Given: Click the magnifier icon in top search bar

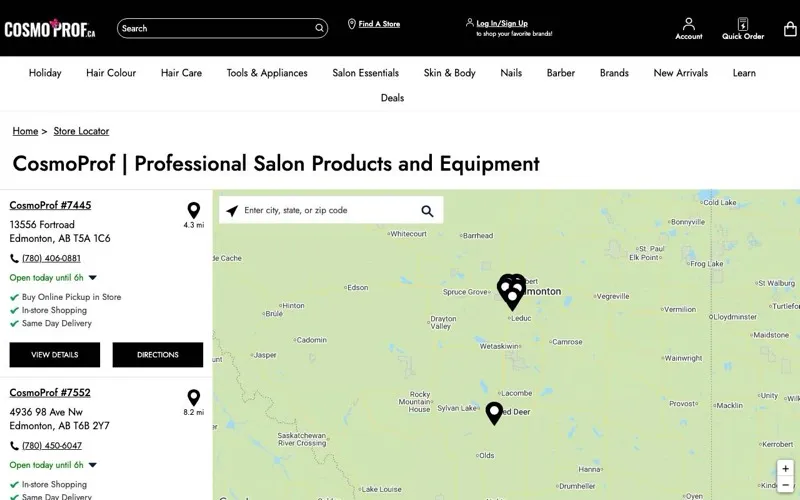Looking at the screenshot, I should click(x=319, y=29).
